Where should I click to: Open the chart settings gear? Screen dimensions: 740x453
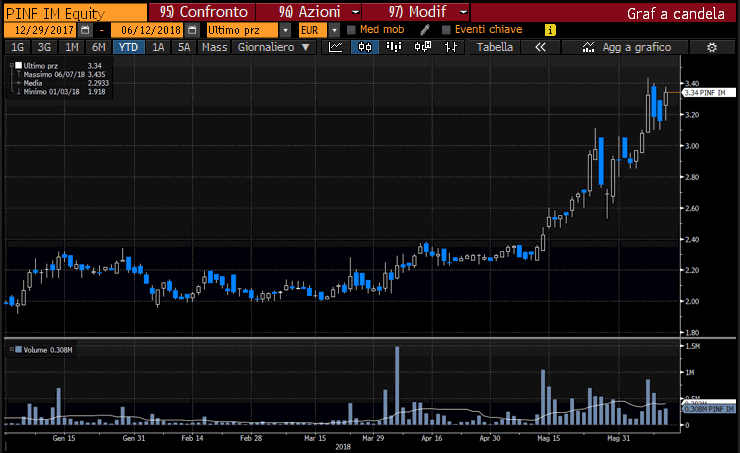[712, 47]
